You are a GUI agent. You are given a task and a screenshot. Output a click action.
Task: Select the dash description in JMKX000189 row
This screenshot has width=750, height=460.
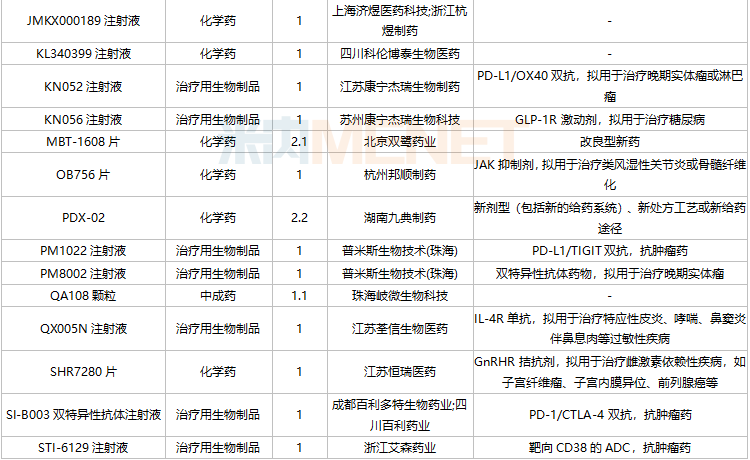pos(610,21)
